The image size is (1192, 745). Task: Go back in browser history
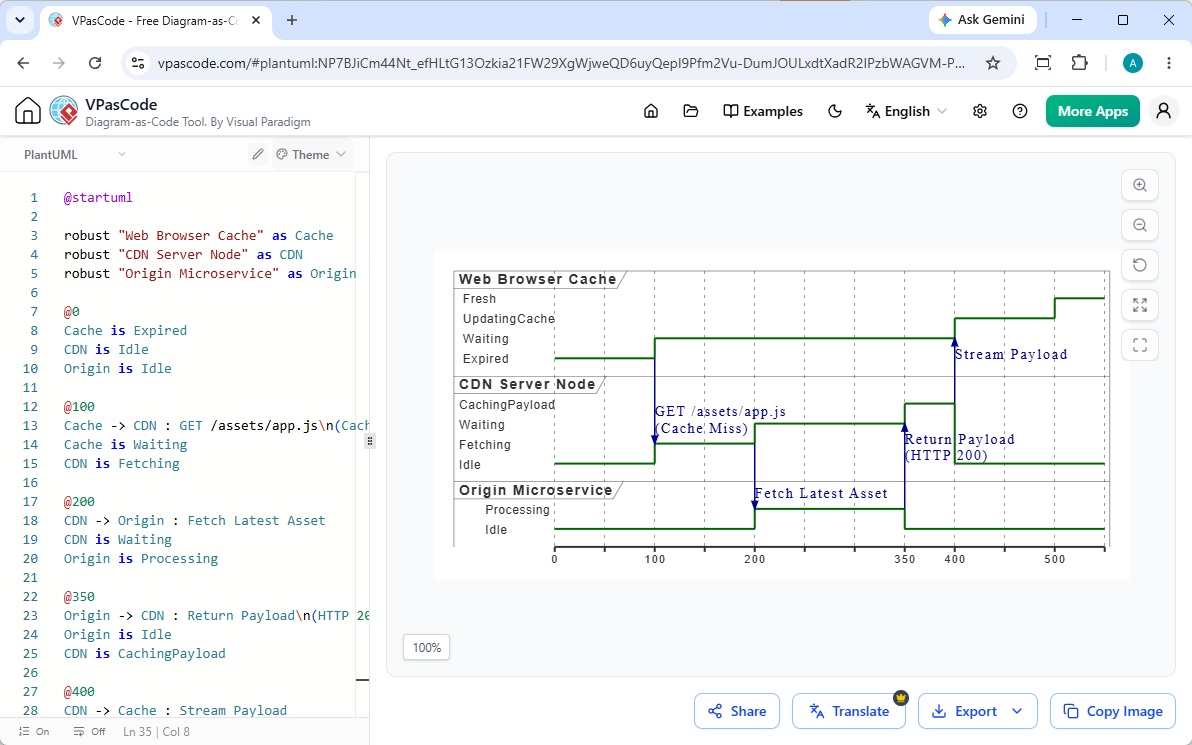(24, 63)
